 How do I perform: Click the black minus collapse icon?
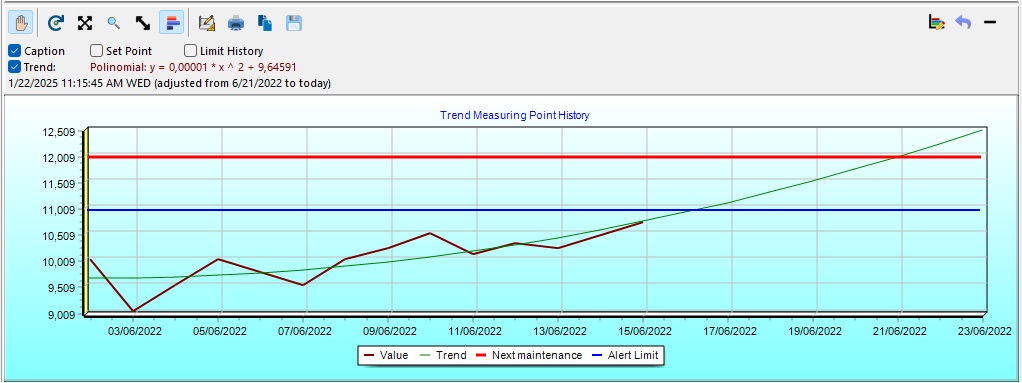[990, 23]
